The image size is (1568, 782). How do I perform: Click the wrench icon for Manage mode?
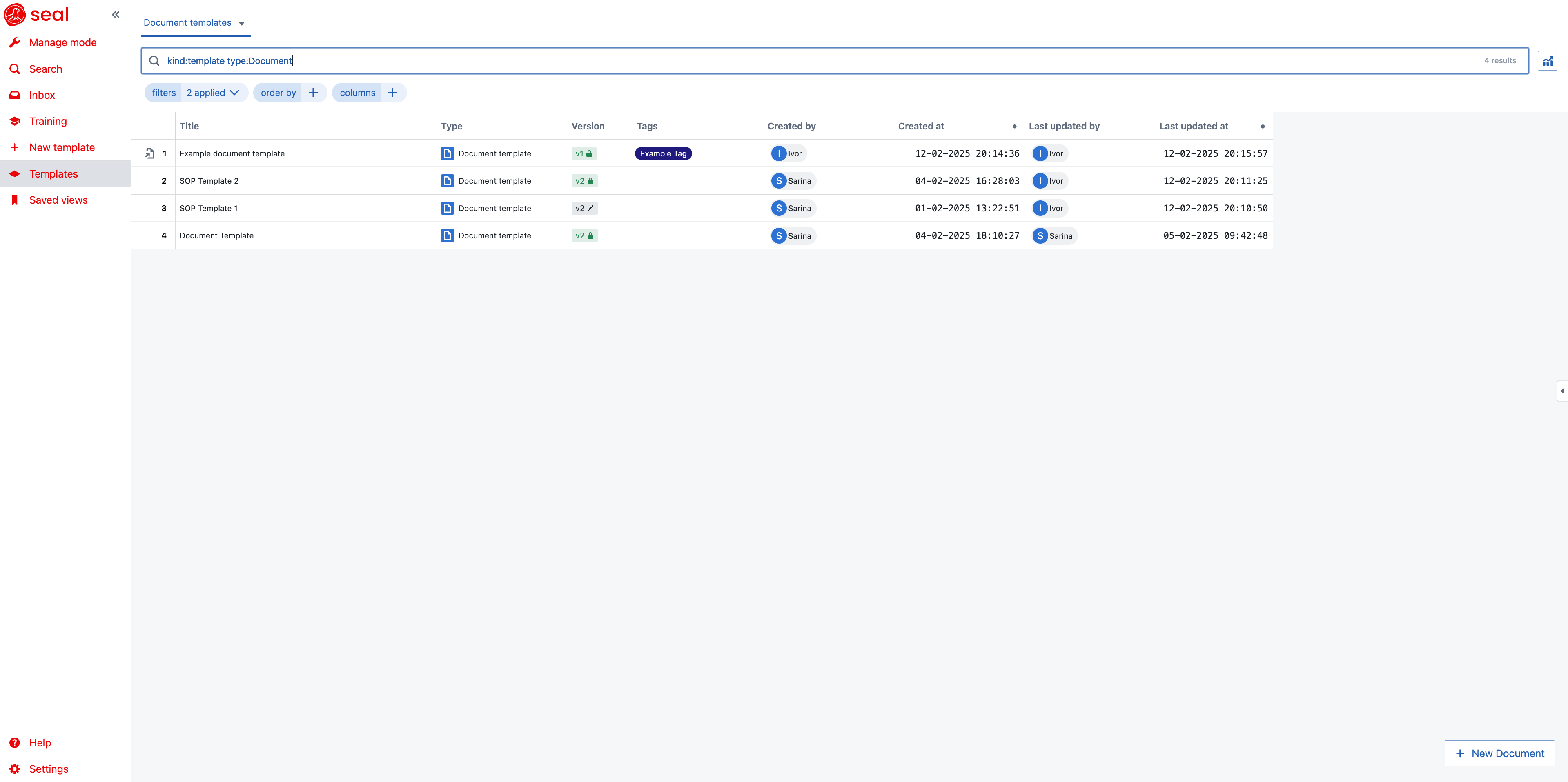pos(15,42)
